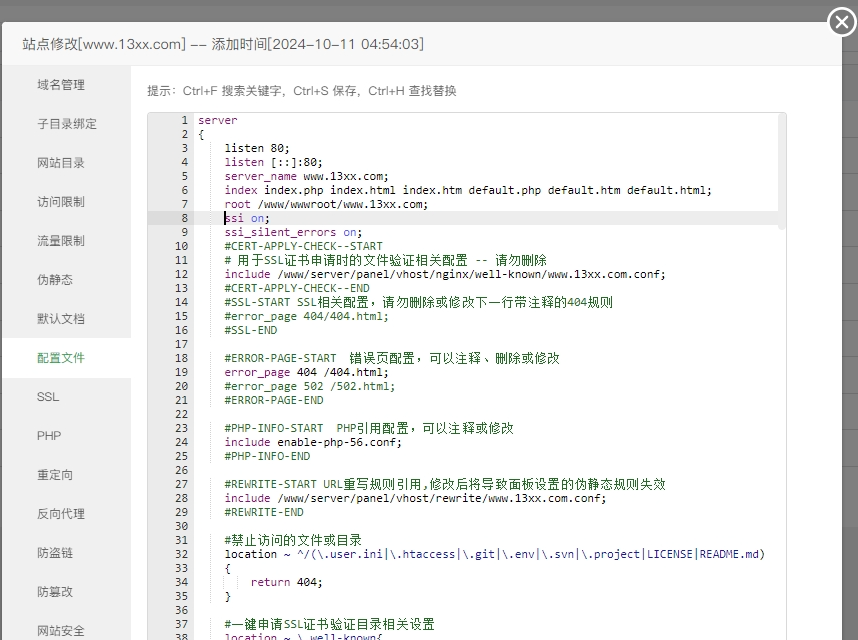Go to the 防篡改 tab
The width and height of the screenshot is (858, 640).
(x=55, y=592)
